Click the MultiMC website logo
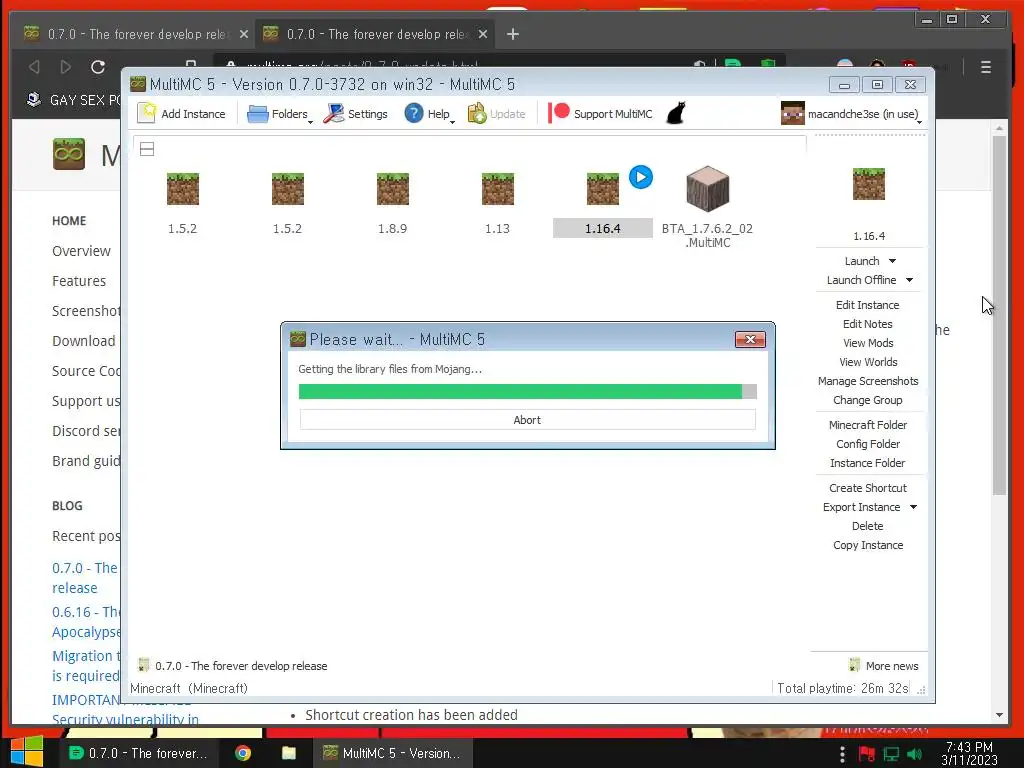Screen dimensions: 1024x768 coord(69,154)
